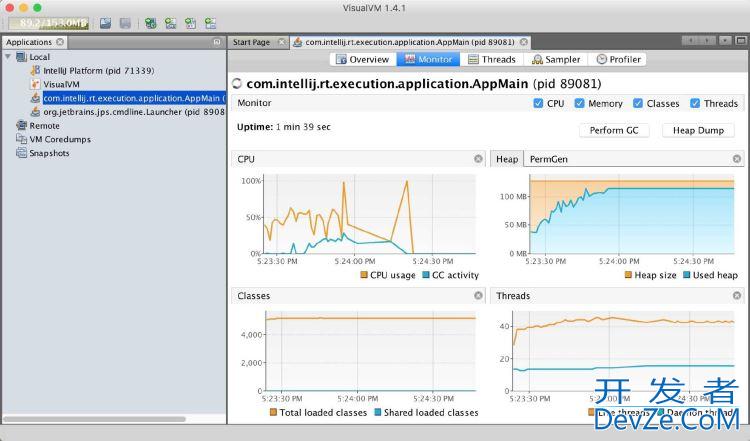
Task: Click the Heap size legend swatch
Action: coord(629,275)
